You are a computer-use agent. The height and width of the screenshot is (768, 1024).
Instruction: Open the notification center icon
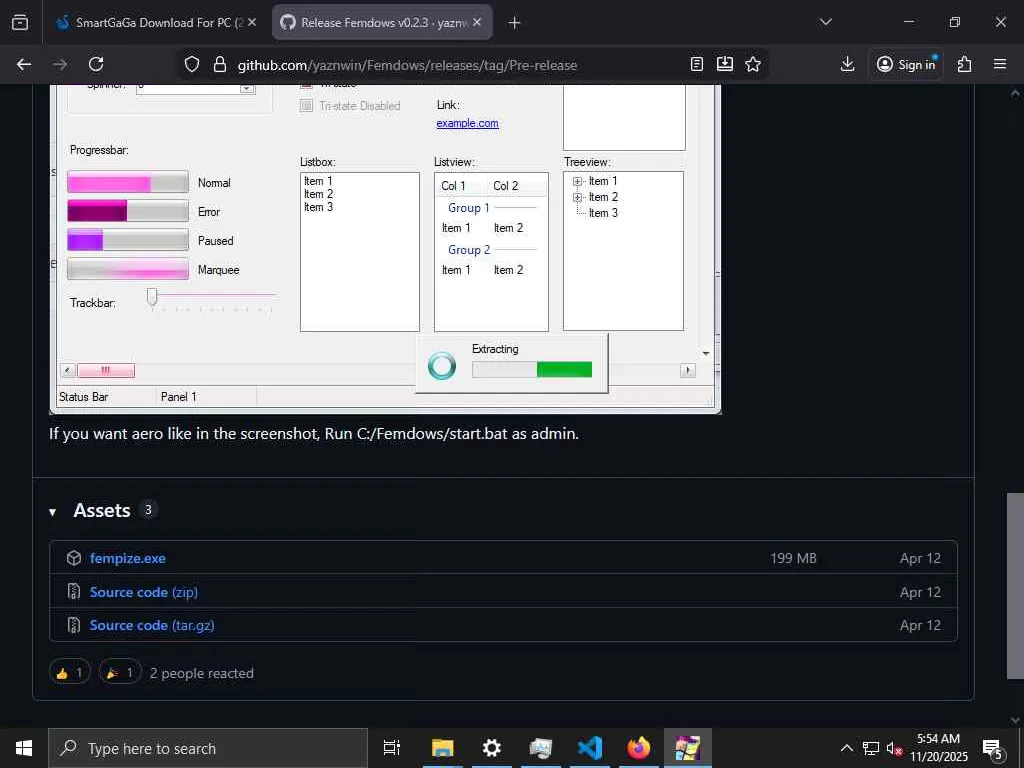pos(993,749)
